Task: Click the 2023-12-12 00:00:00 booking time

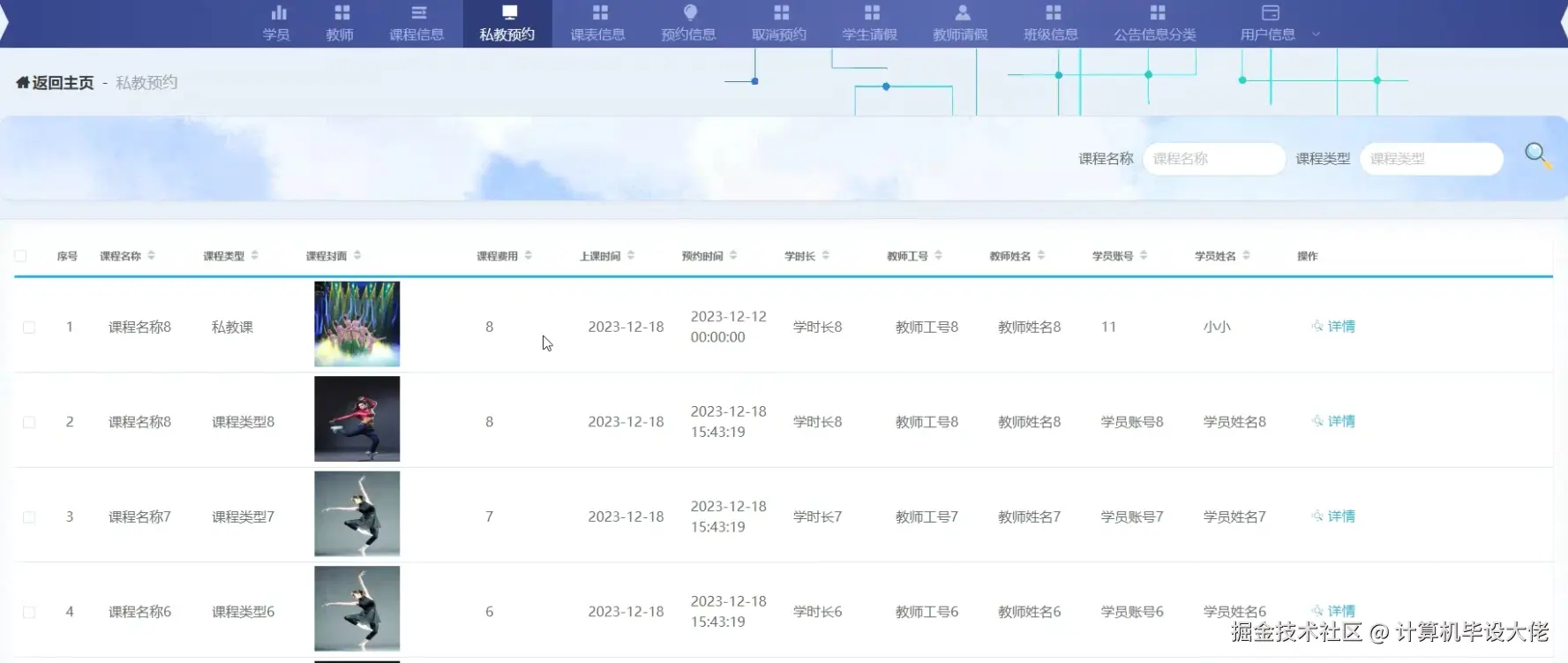Action: point(728,327)
